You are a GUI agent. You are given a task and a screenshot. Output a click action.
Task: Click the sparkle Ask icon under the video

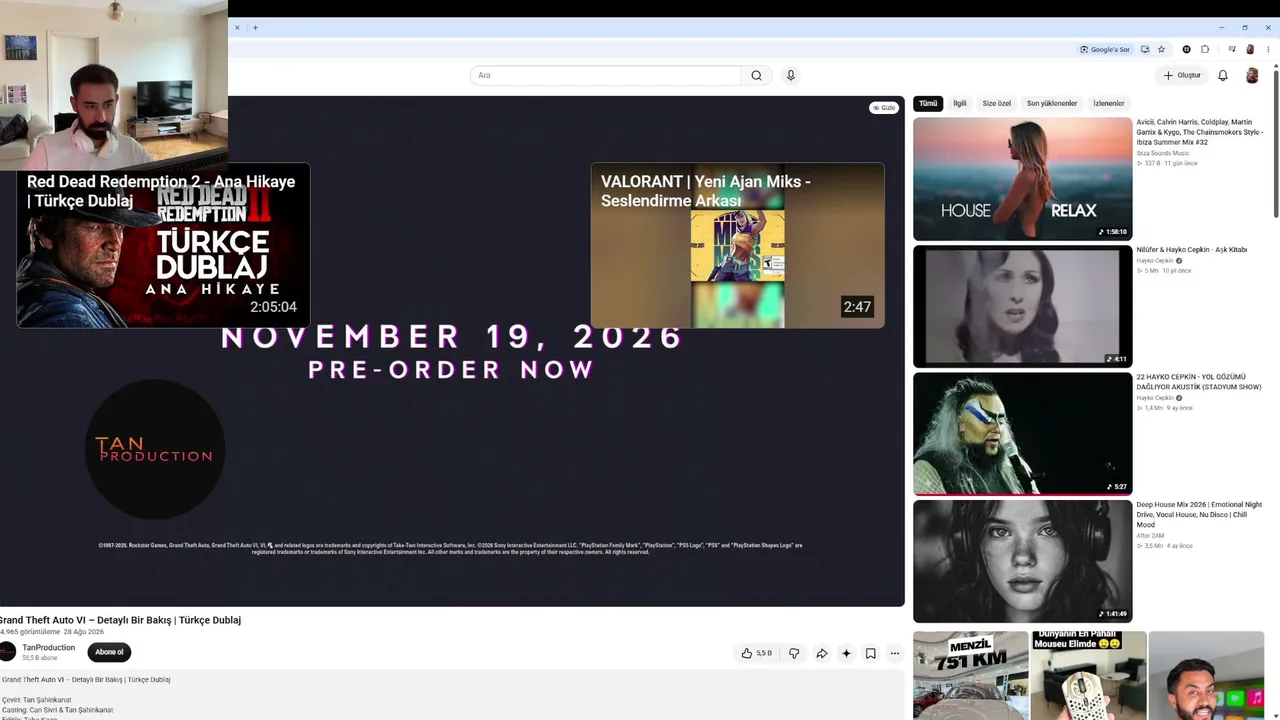846,653
